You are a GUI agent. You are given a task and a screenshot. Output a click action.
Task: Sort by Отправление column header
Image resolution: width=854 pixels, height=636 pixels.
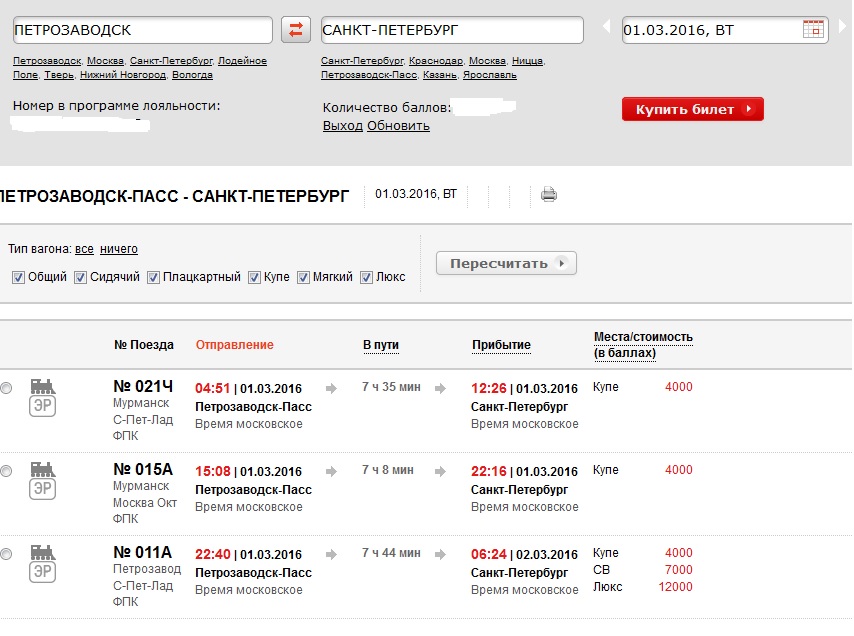point(234,345)
